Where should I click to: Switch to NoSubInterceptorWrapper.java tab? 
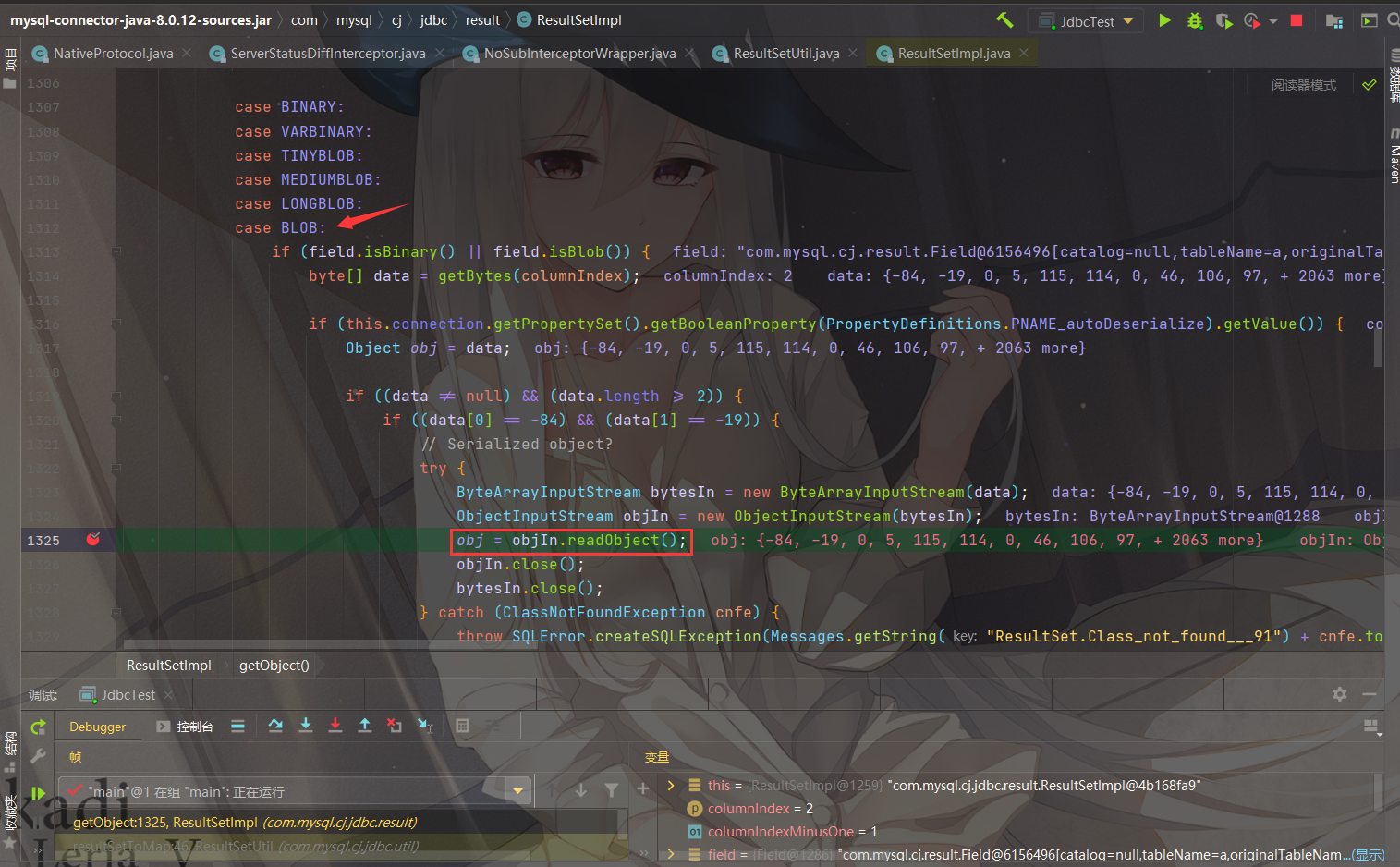pos(579,54)
